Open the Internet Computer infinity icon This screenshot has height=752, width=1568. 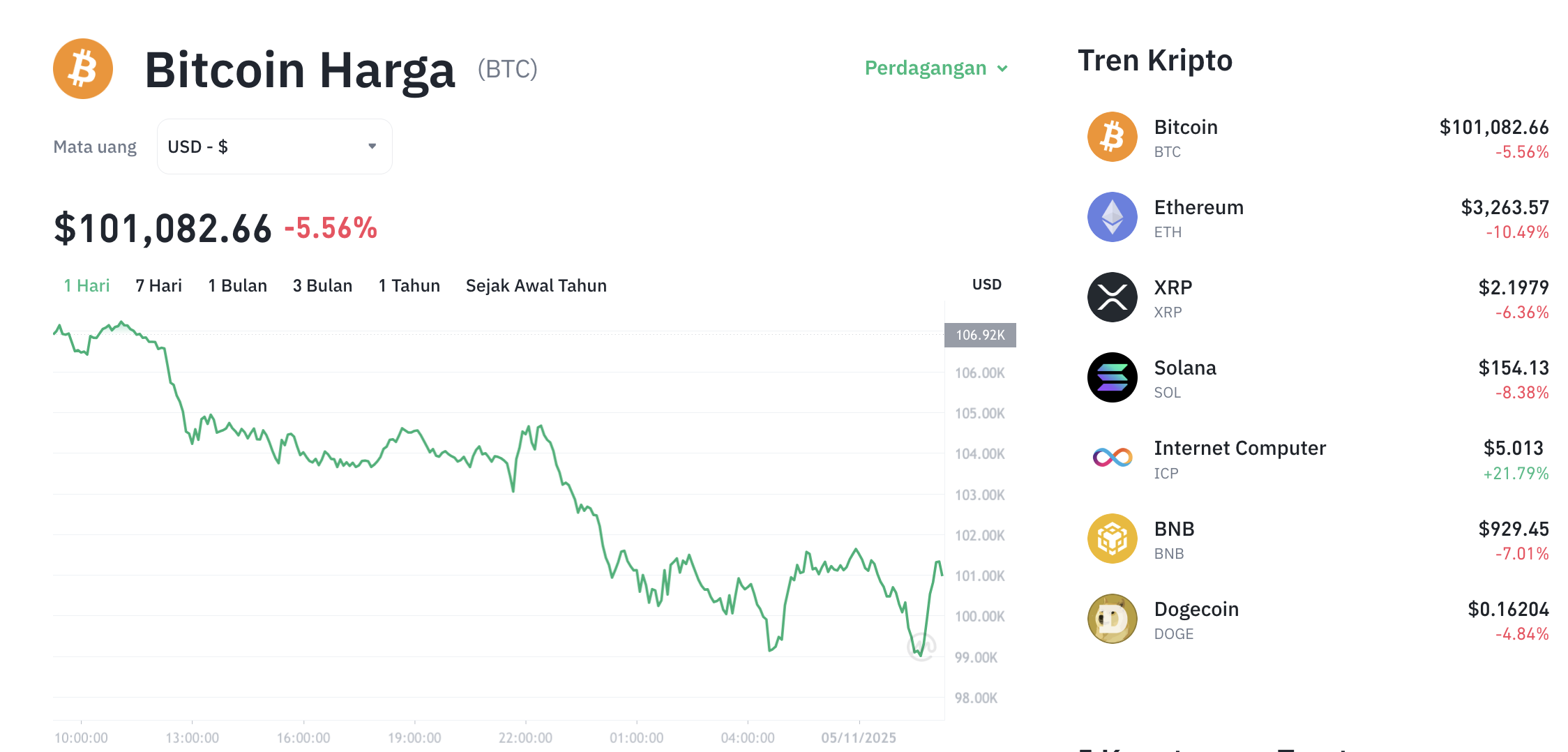coord(1111,458)
